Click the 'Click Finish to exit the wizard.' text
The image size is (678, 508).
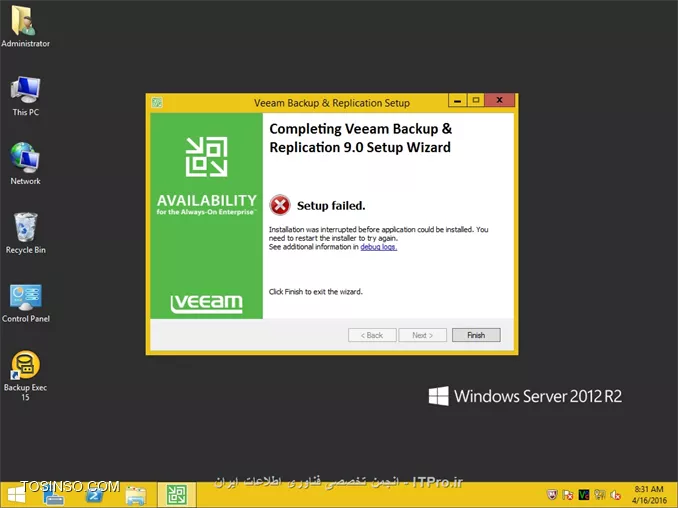tap(316, 292)
